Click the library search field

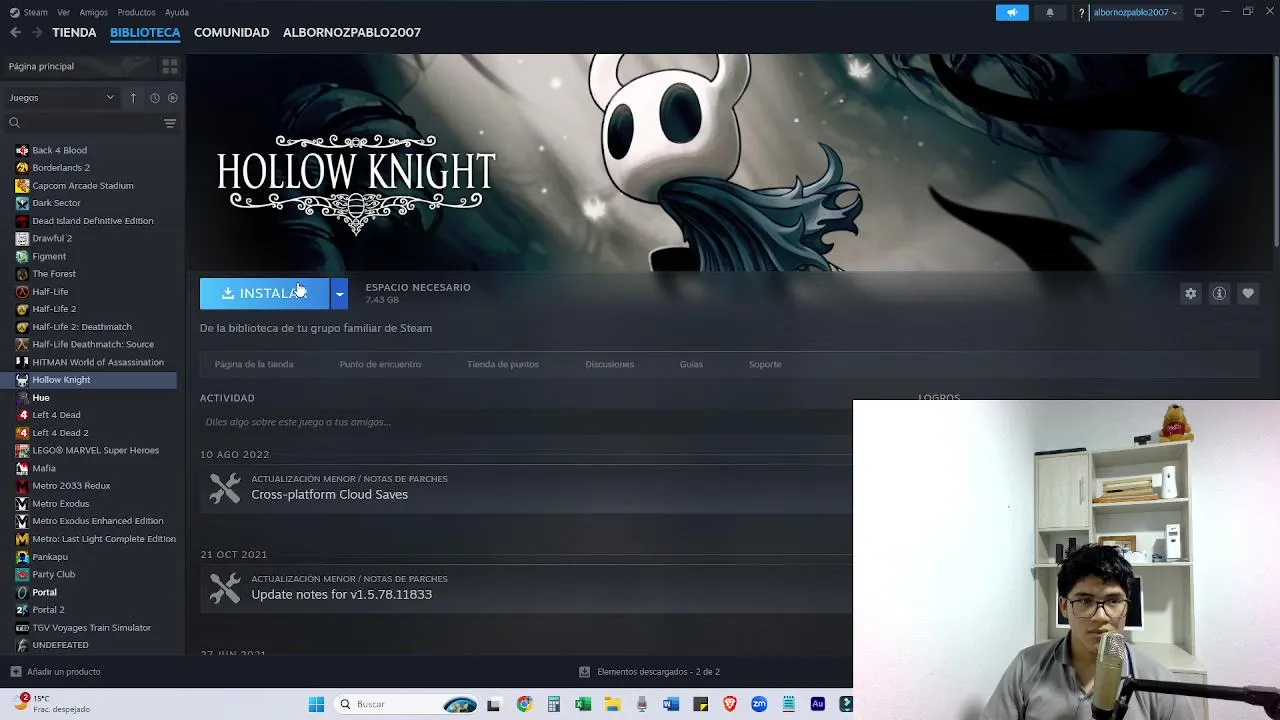[84, 123]
